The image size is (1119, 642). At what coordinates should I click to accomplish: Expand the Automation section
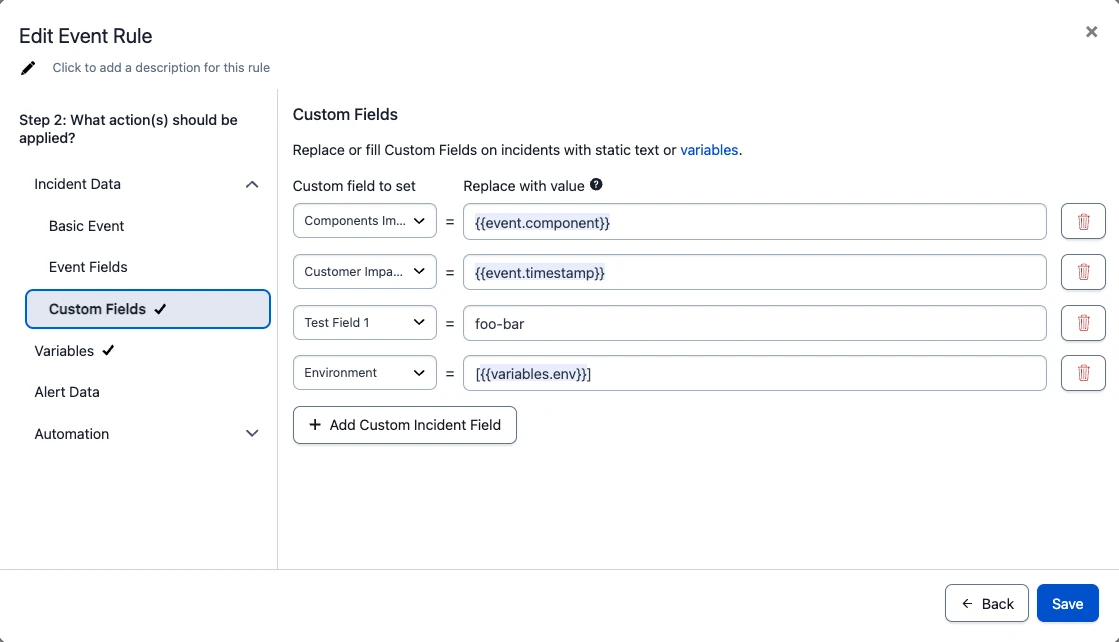[252, 434]
